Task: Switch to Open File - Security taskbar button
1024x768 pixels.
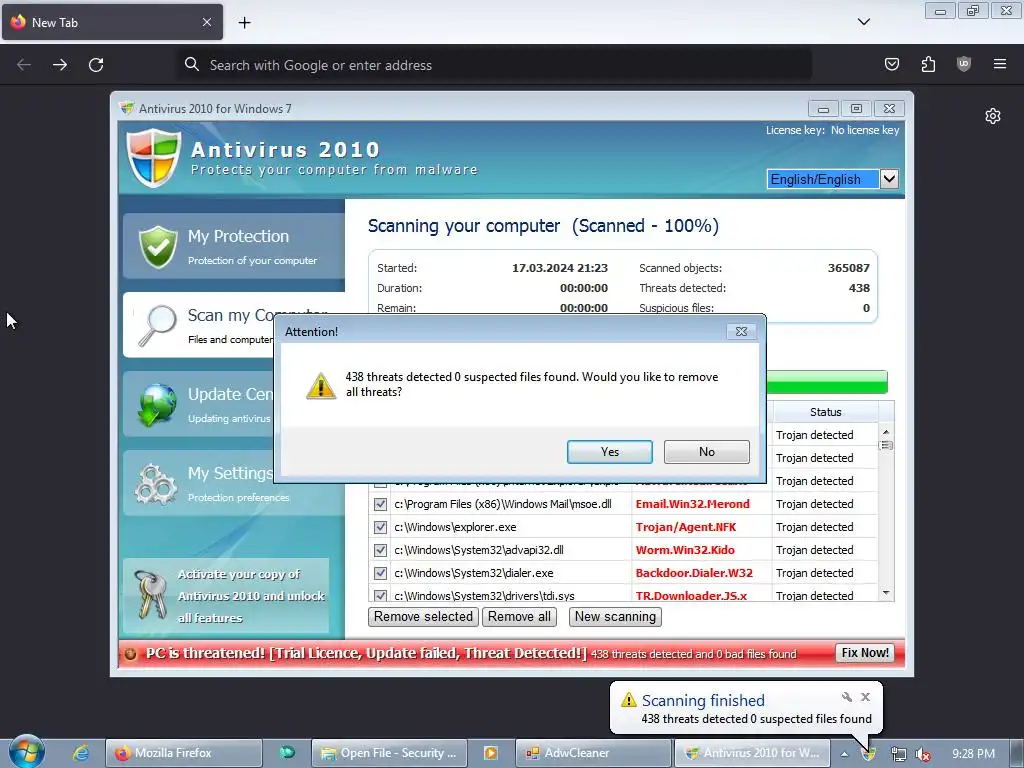Action: pyautogui.click(x=389, y=753)
